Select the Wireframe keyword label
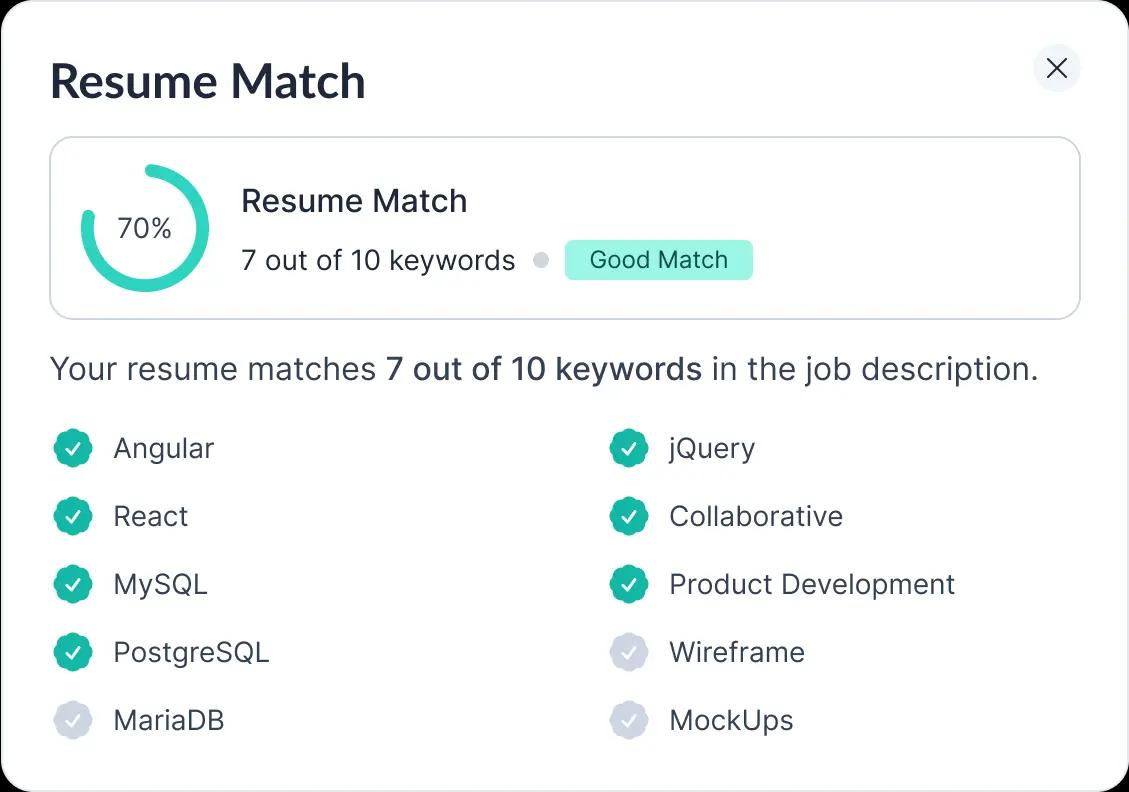 737,653
